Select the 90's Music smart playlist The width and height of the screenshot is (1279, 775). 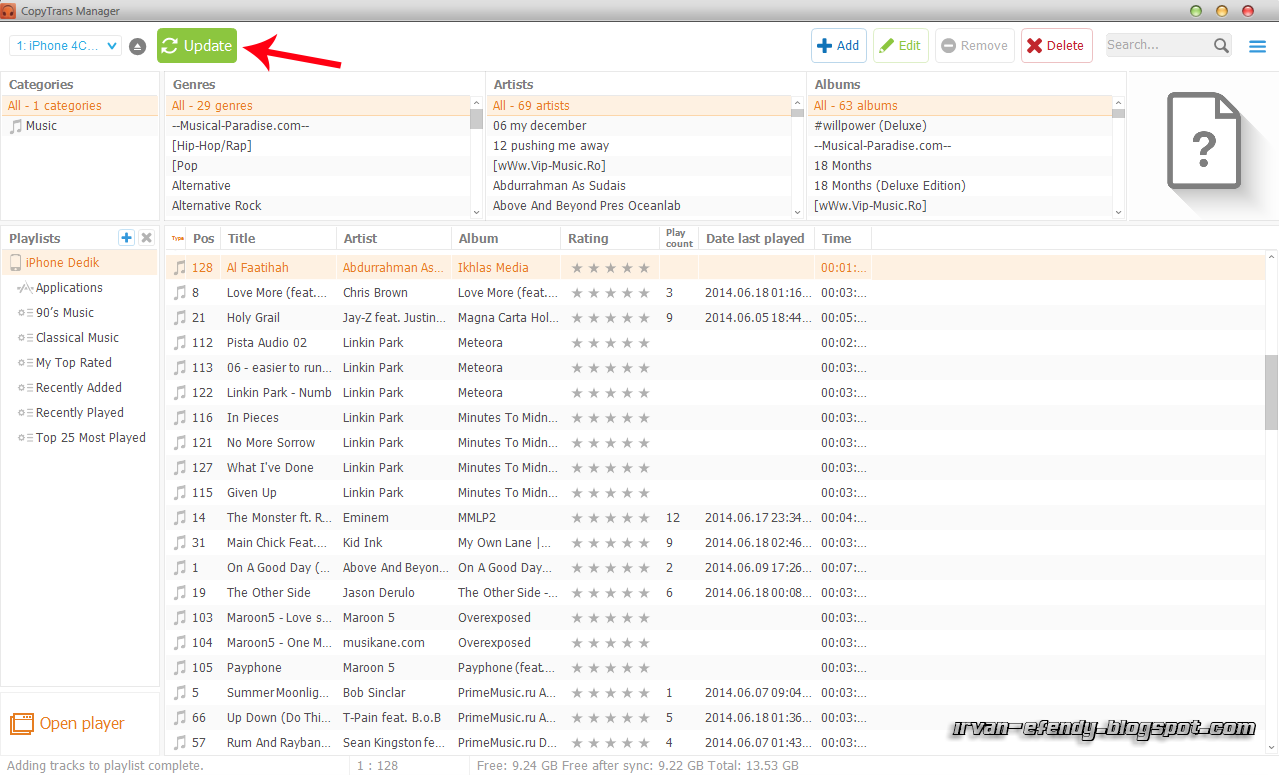tap(80, 313)
